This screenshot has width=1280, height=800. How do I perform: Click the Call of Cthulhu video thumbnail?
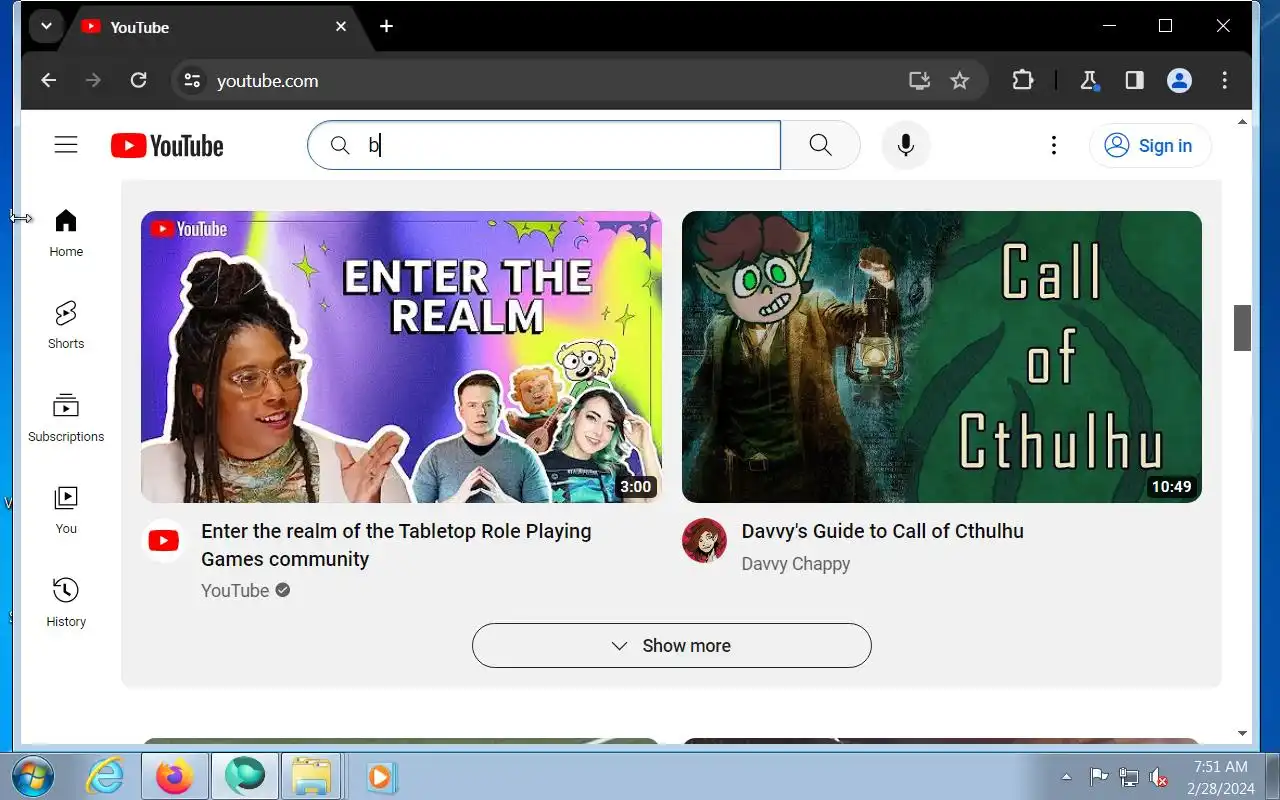[942, 357]
